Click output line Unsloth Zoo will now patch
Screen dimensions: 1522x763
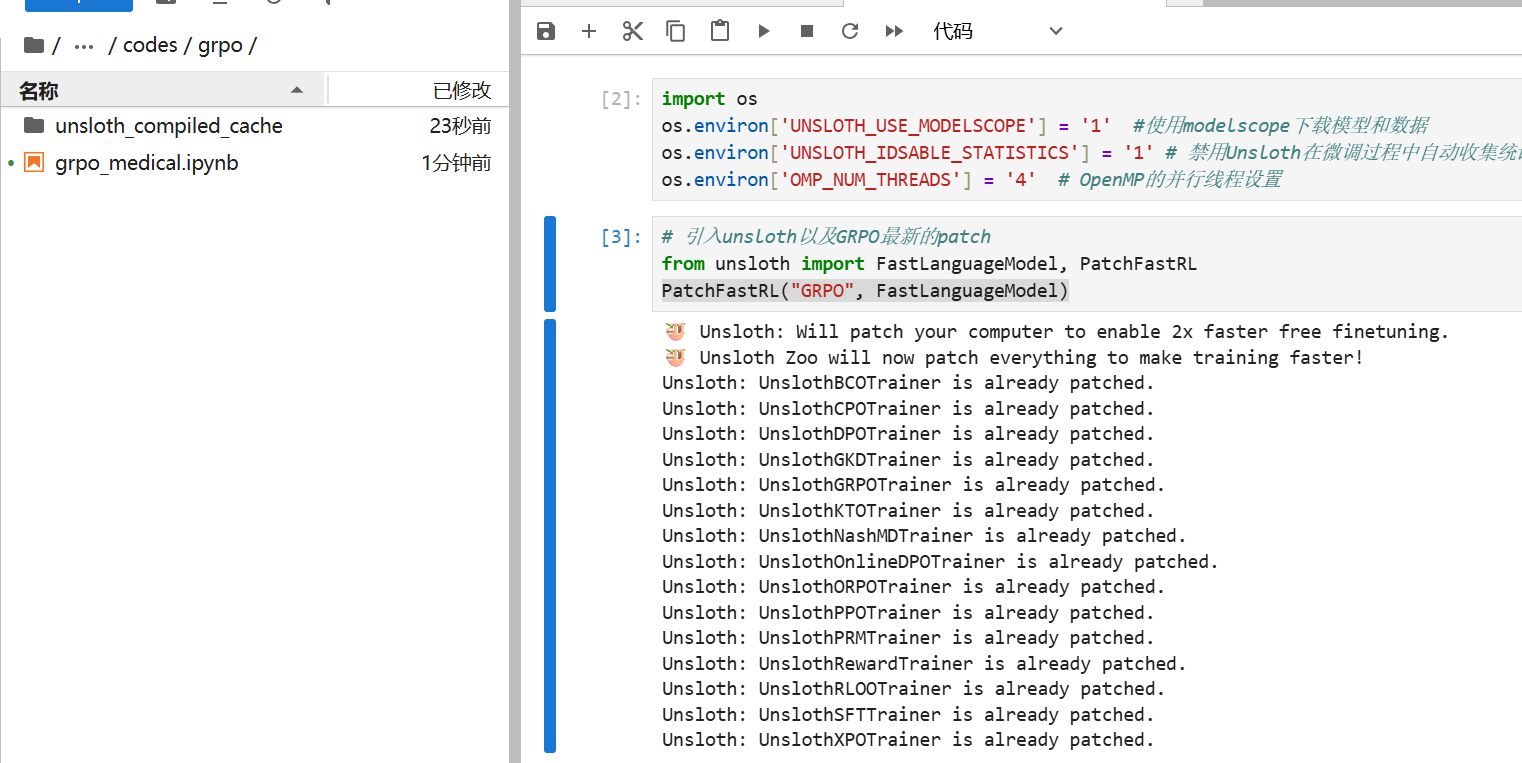coord(1013,358)
